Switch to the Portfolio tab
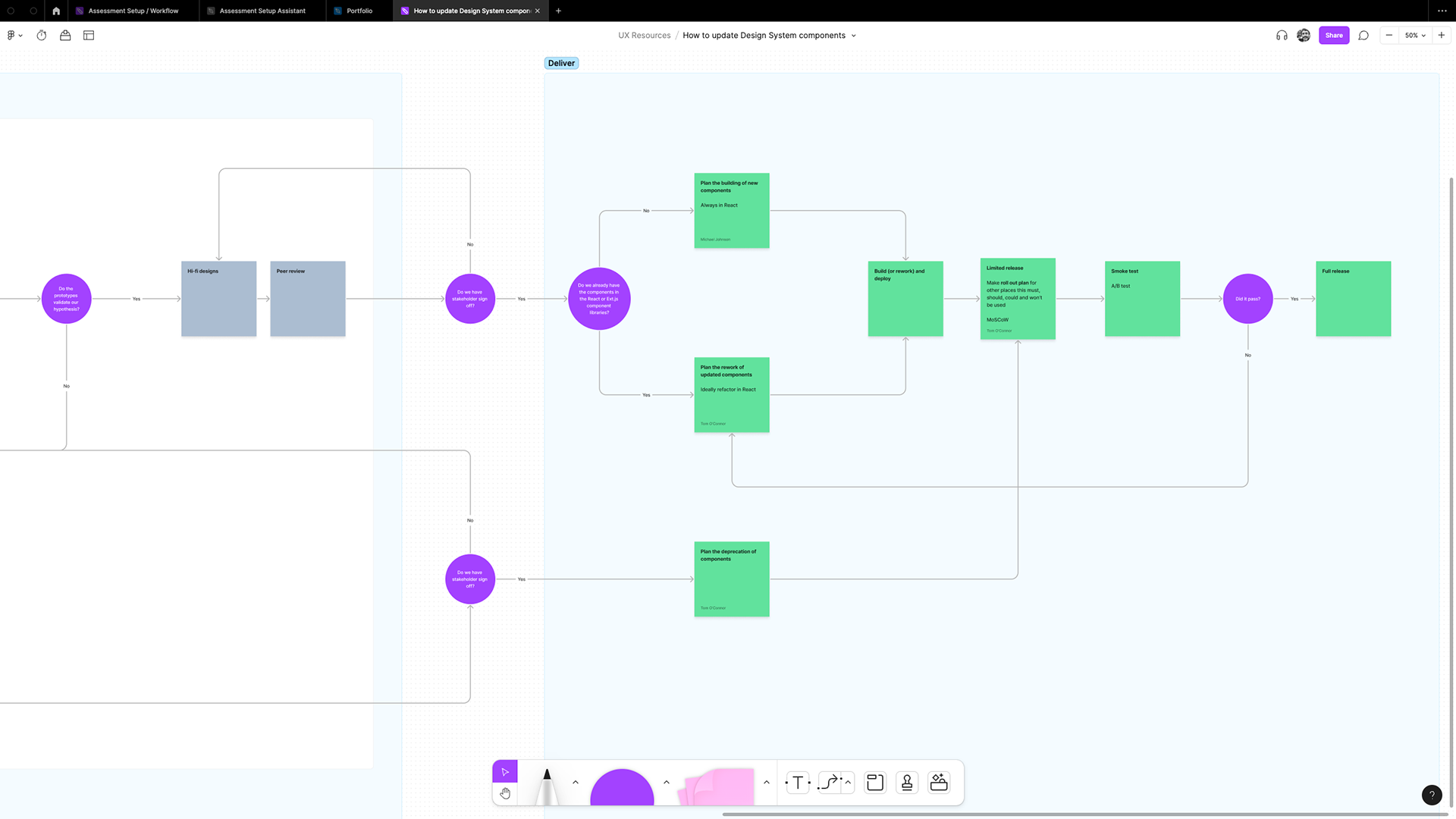This screenshot has height=819, width=1456. point(359,11)
